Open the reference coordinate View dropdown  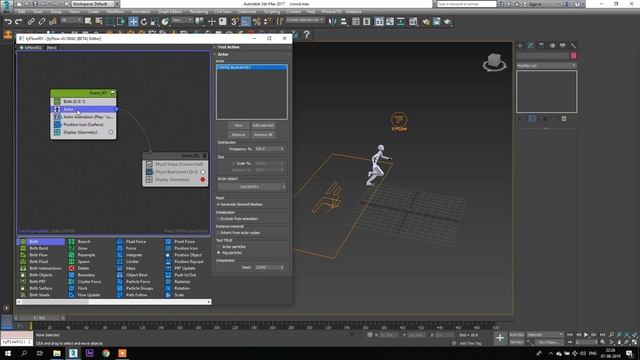point(182,20)
